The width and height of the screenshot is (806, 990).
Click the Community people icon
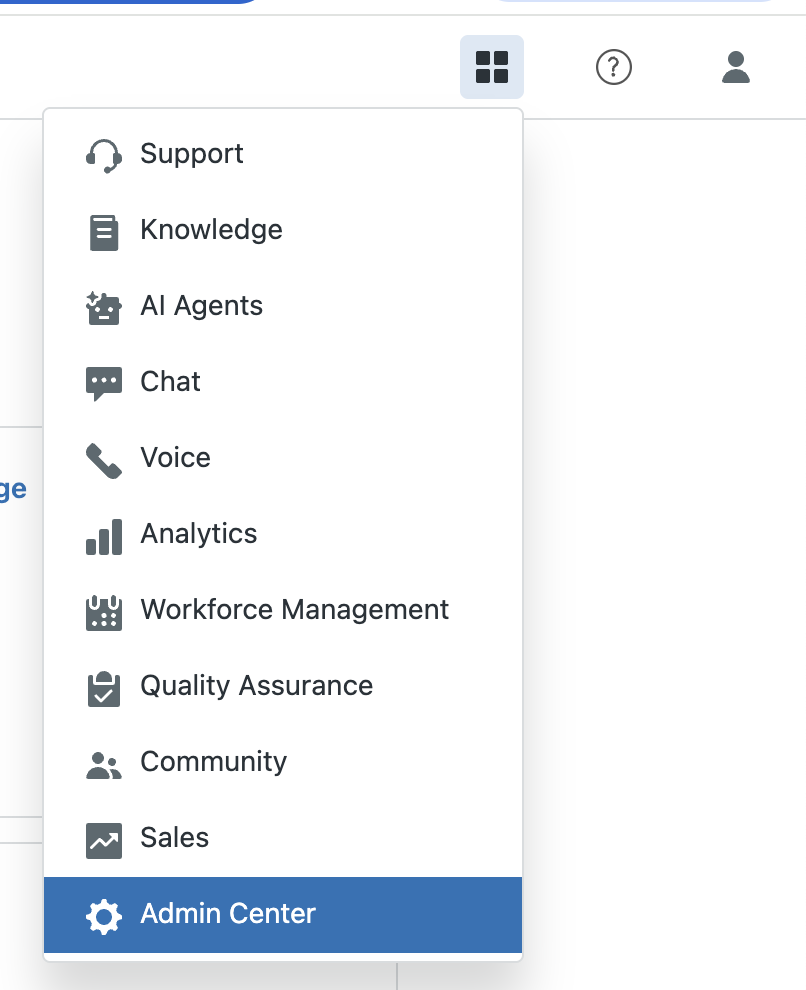103,761
